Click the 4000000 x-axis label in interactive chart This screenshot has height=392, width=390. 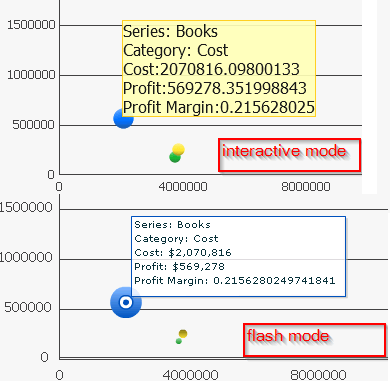[183, 187]
